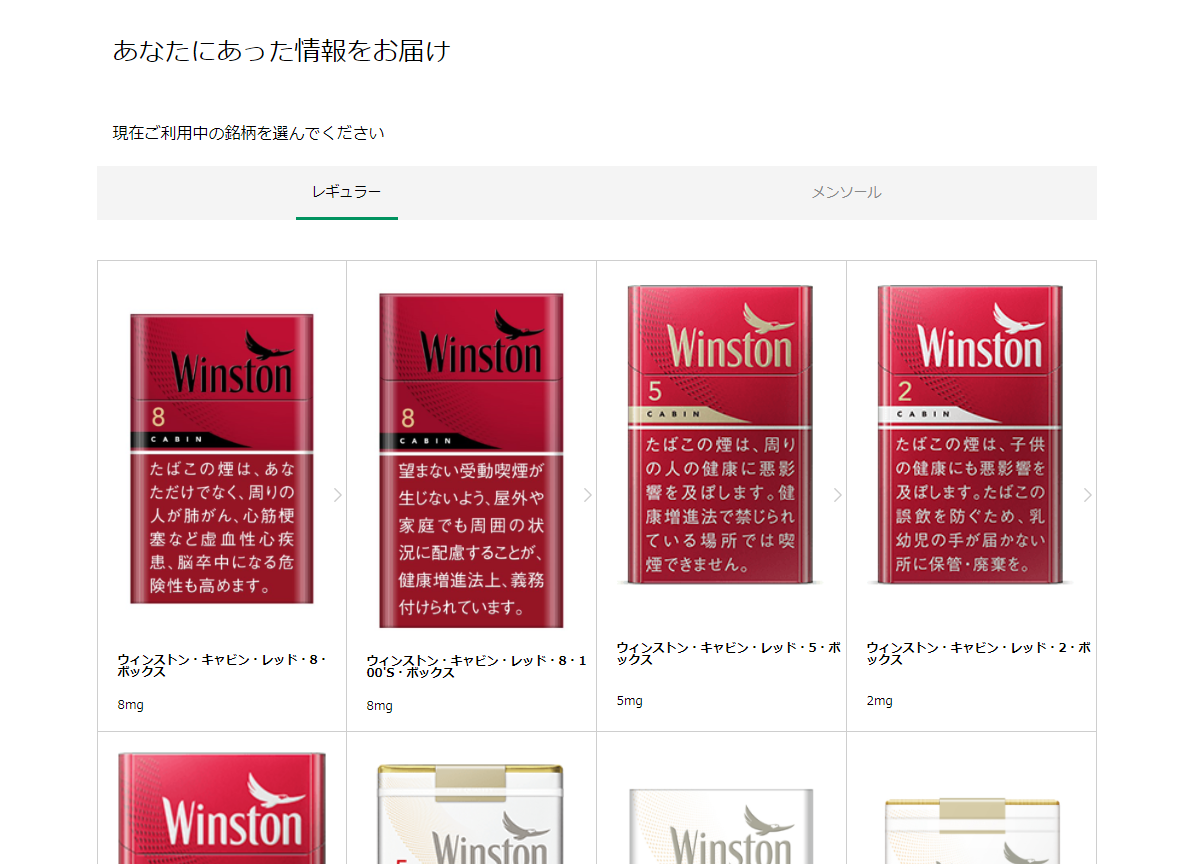Viewport: 1199px width, 864px height.
Task: Click 現在ご利用中の銘柄を選んでください instruction text
Action: (x=249, y=133)
